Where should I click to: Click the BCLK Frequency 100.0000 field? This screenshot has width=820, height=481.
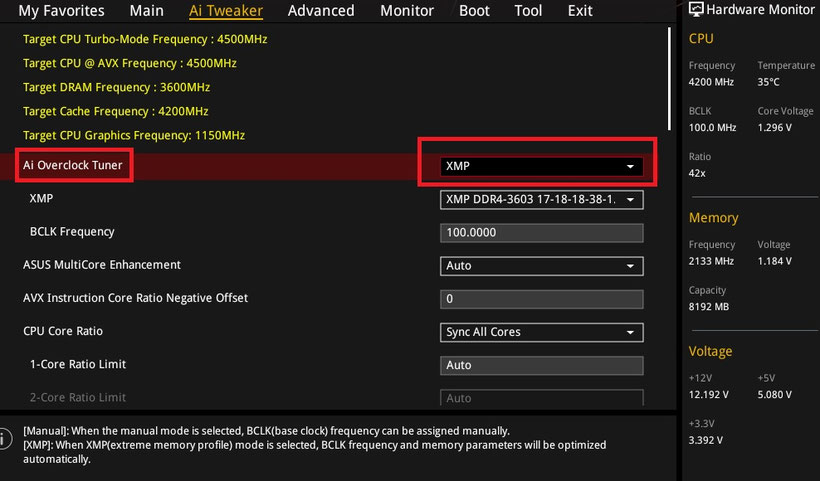tap(541, 233)
